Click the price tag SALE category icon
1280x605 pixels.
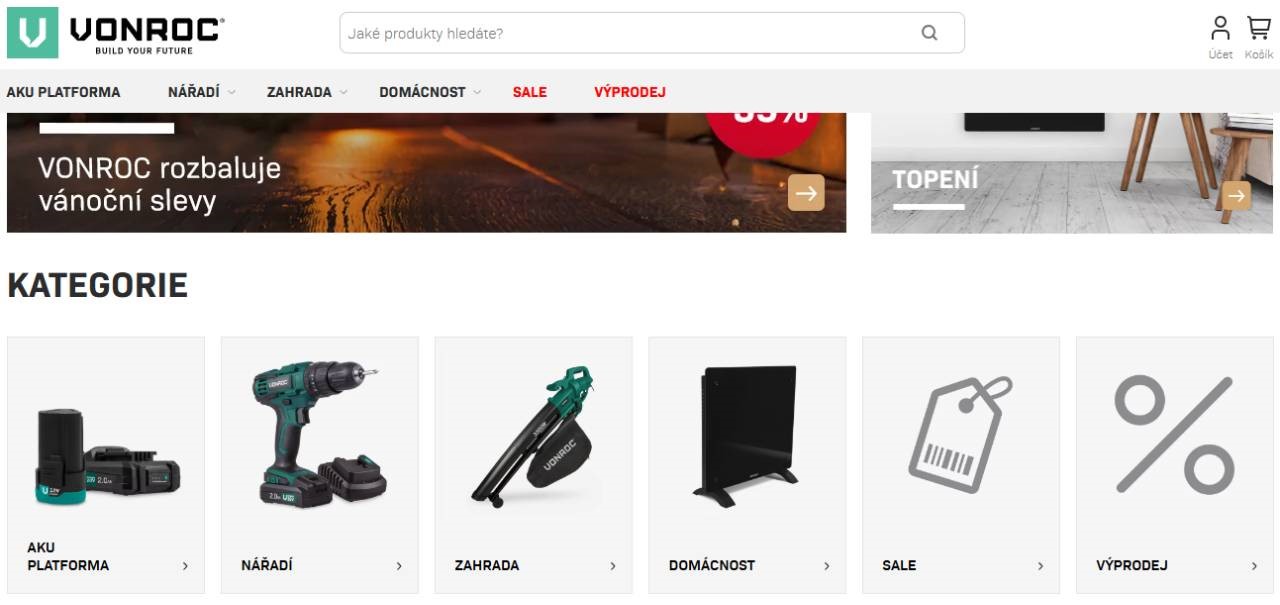coord(960,434)
